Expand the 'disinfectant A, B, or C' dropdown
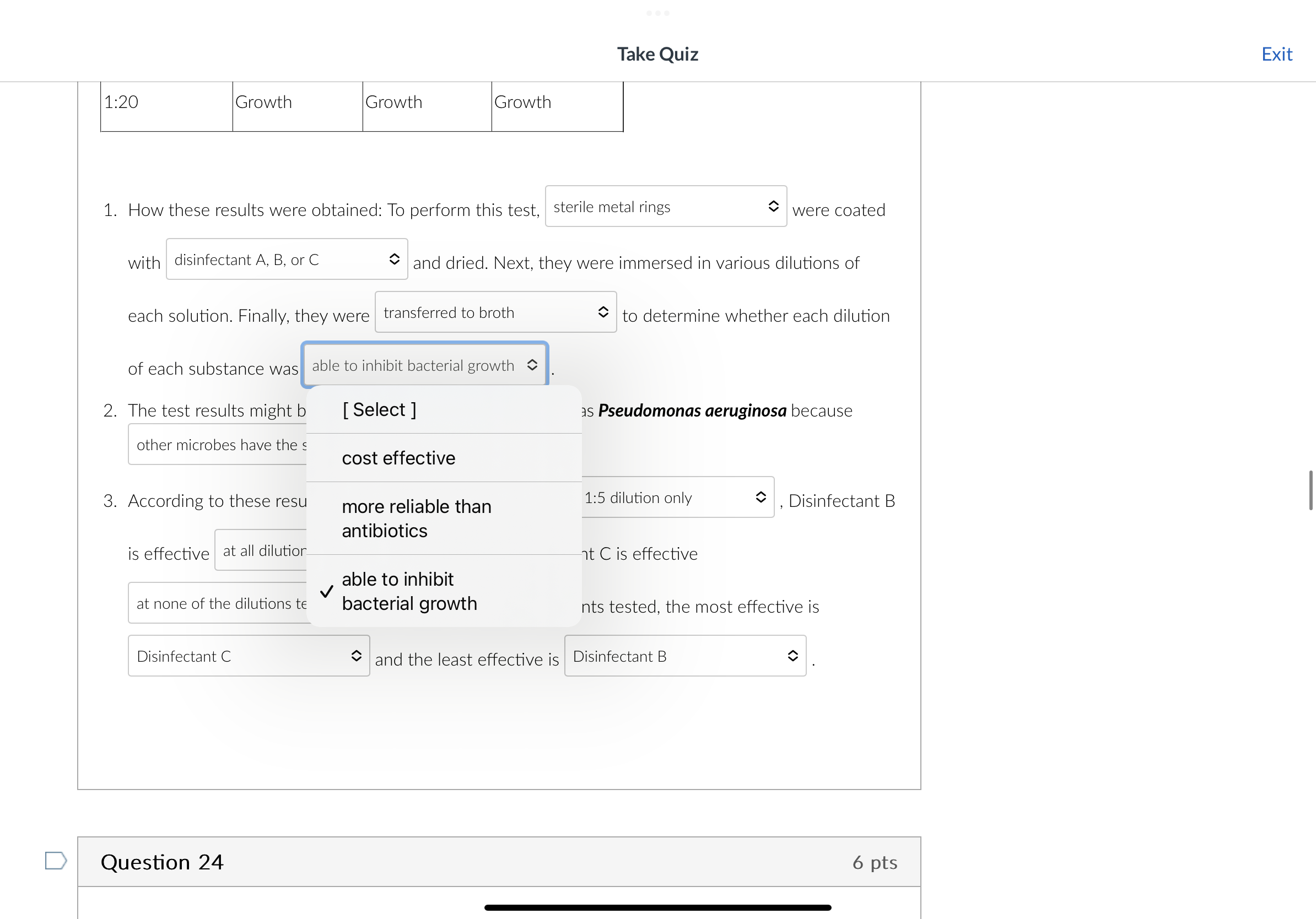The image size is (1316, 919). pyautogui.click(x=287, y=260)
